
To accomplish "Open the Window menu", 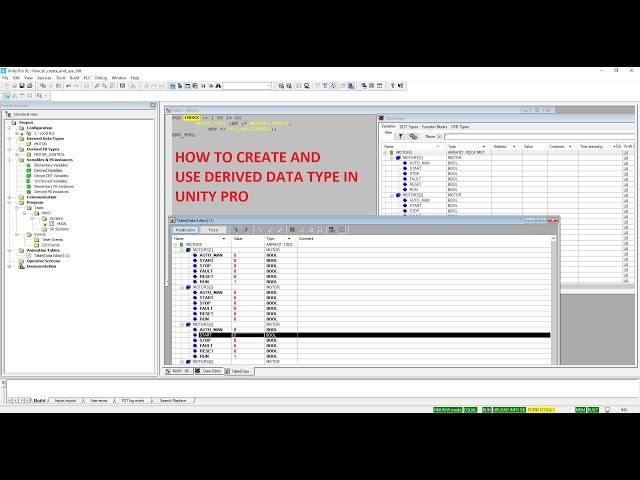I will click(119, 78).
